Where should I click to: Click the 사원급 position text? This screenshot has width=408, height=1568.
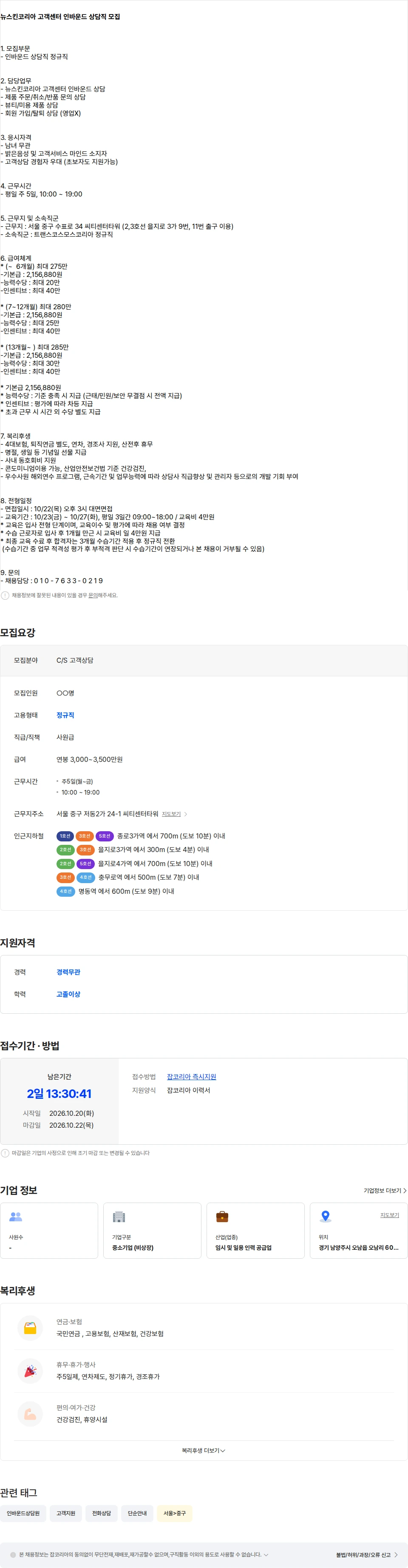coord(65,737)
